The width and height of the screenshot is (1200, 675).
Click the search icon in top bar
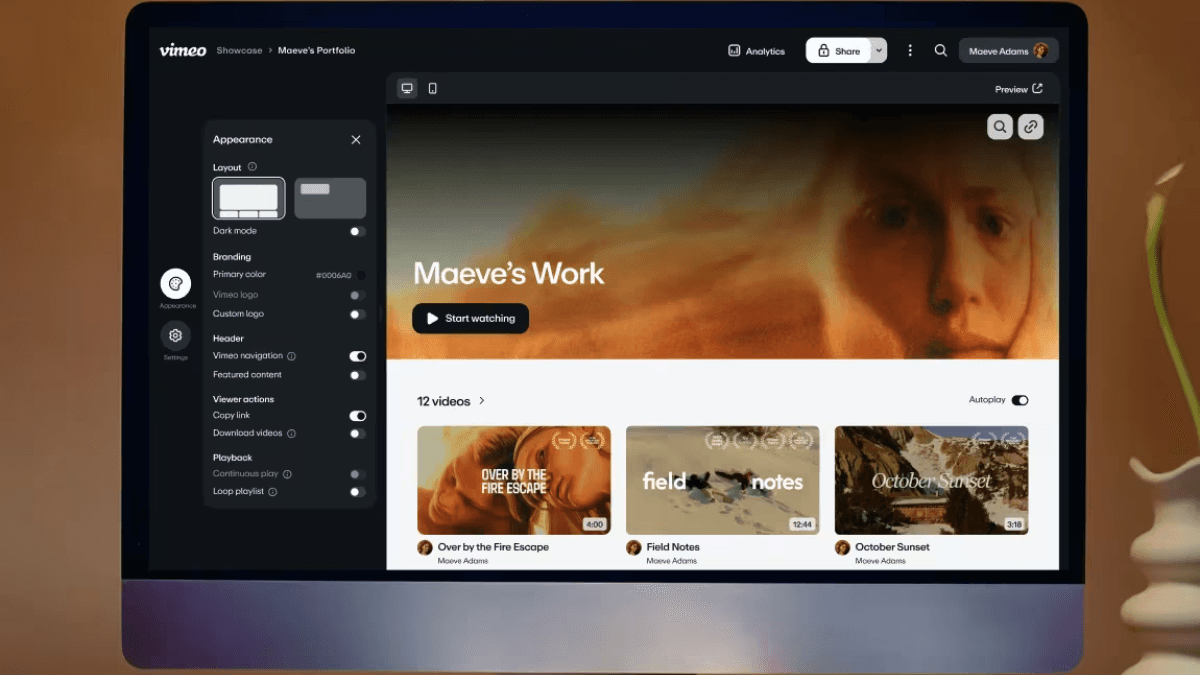(941, 51)
